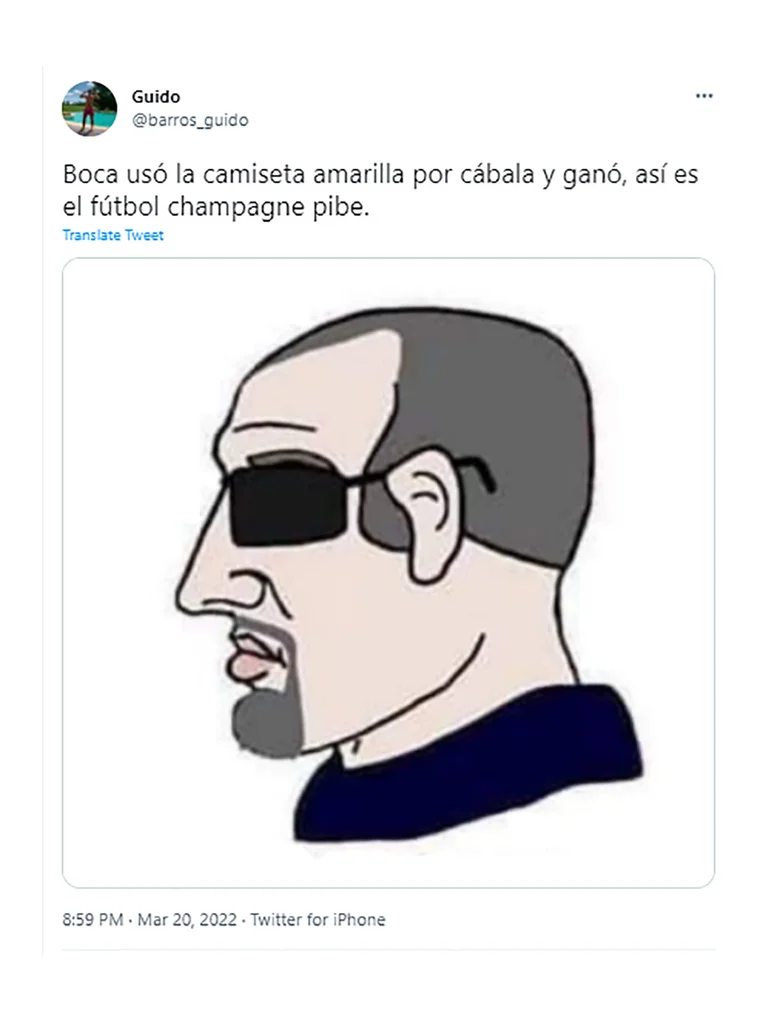Open the cartoon meme image attachment
Viewport: 768px width, 1024px height.
(389, 573)
